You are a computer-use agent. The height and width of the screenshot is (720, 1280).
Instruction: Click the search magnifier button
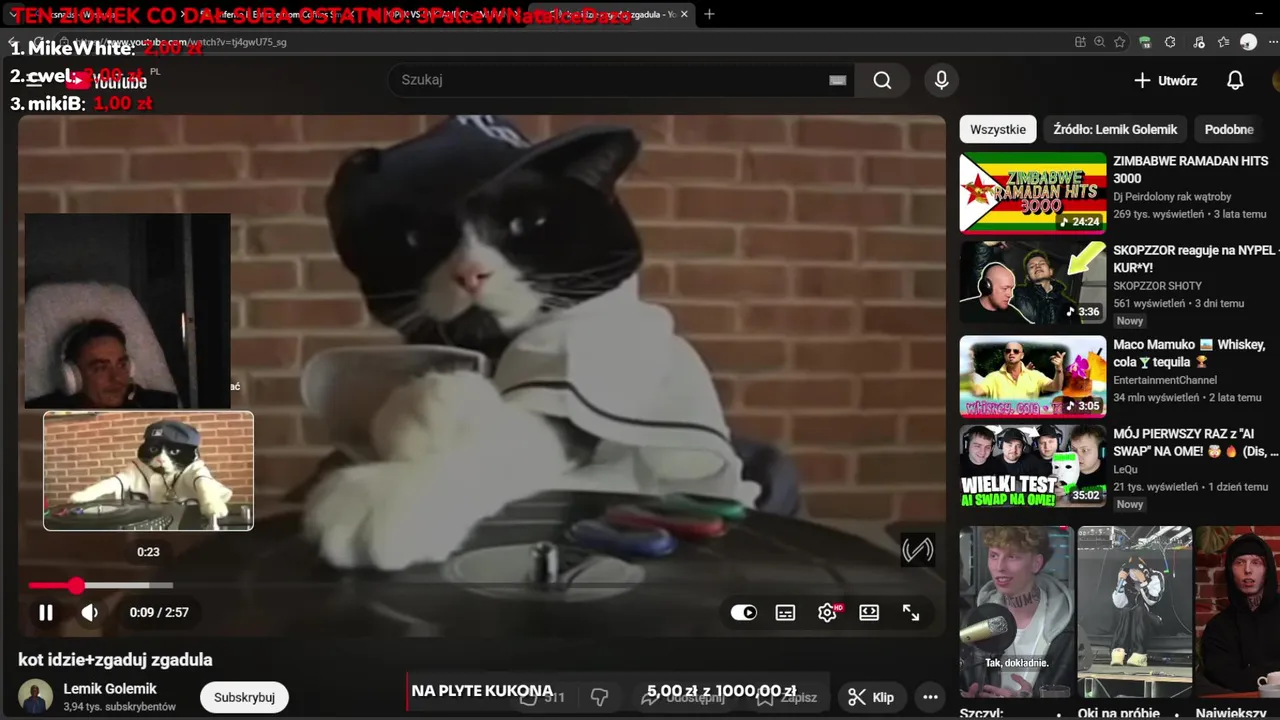[882, 80]
